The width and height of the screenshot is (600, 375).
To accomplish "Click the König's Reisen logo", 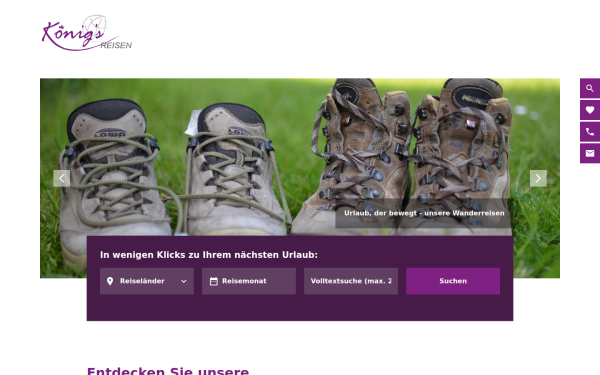I will click(87, 33).
